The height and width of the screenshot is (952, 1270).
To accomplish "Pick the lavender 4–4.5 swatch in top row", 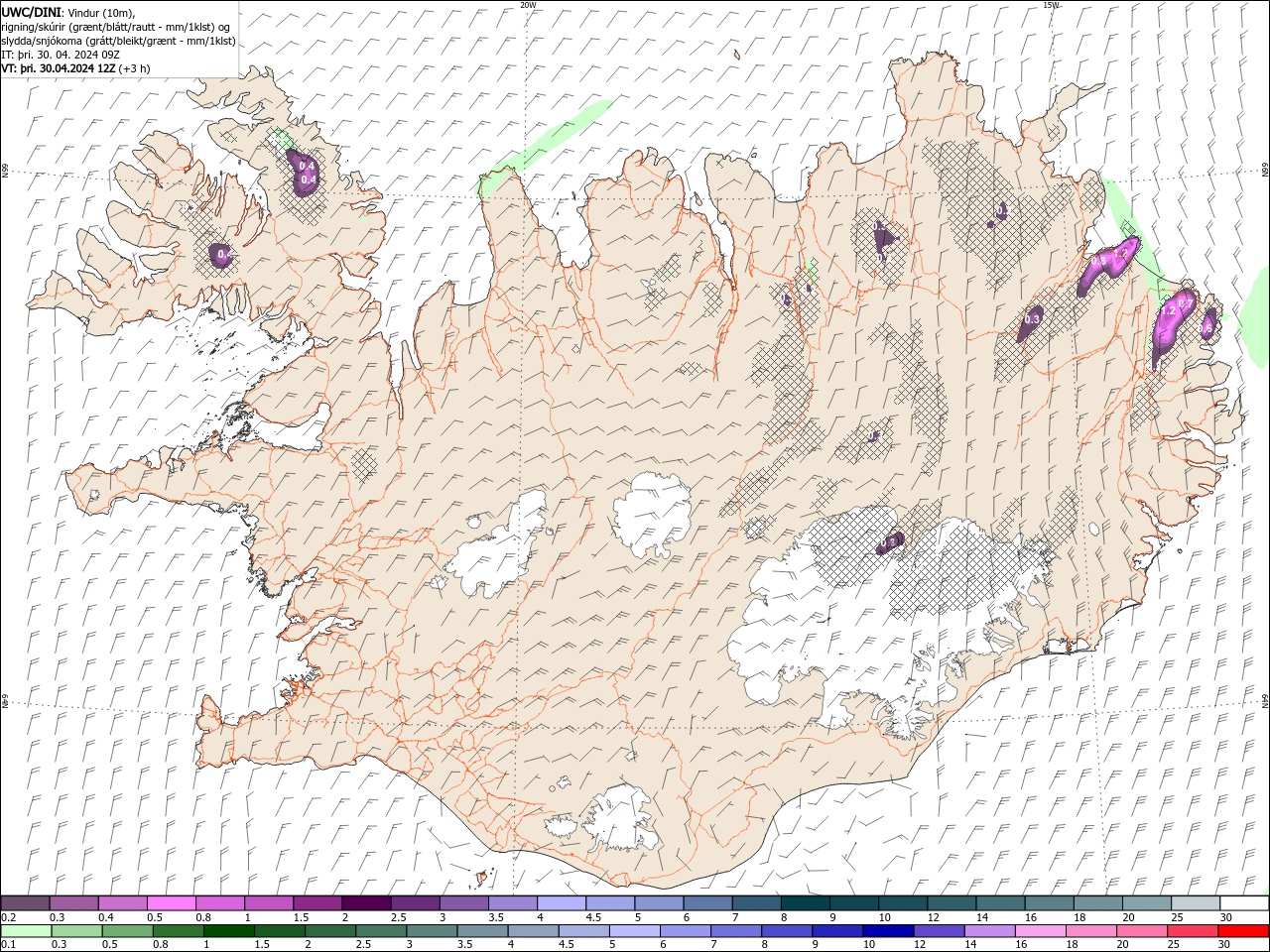I will [562, 903].
